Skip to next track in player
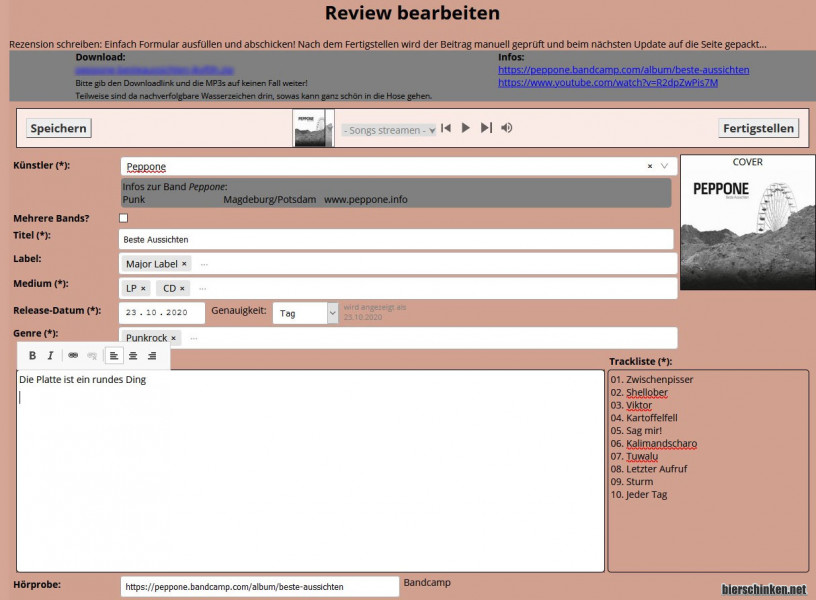The image size is (816, 600). click(486, 128)
